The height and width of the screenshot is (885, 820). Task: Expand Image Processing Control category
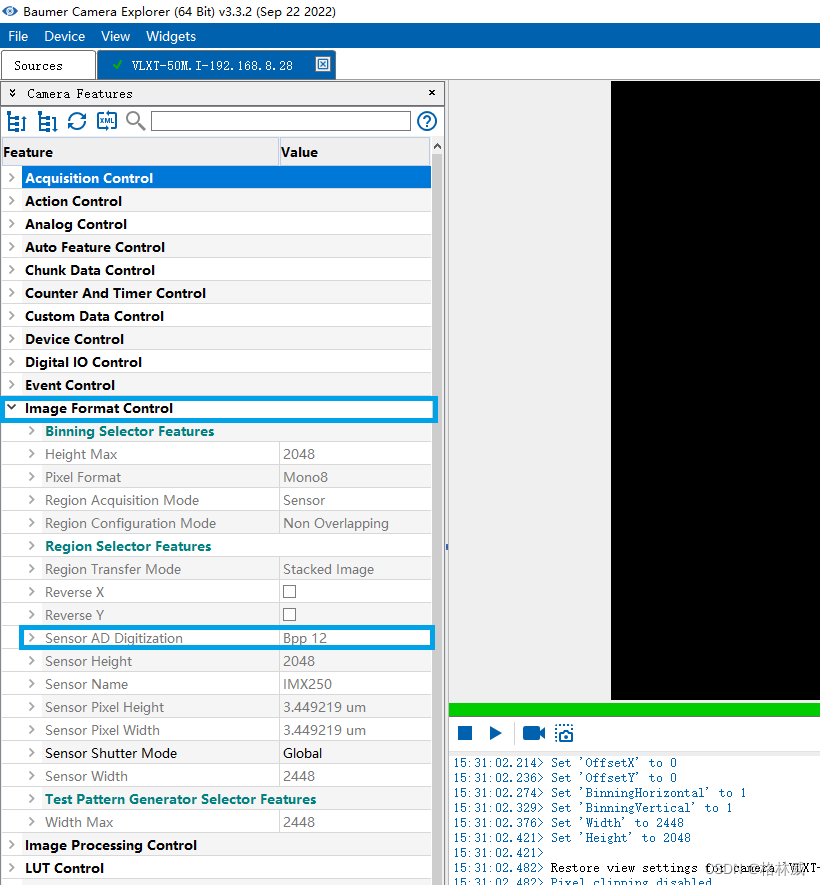(x=11, y=845)
